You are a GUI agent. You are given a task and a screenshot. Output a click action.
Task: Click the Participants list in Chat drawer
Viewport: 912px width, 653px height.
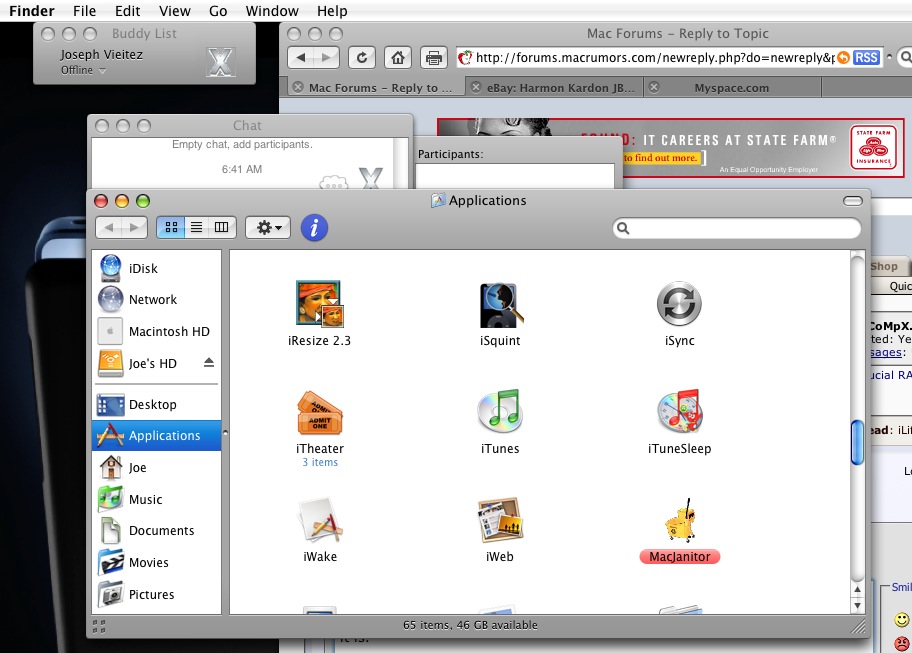[x=515, y=176]
